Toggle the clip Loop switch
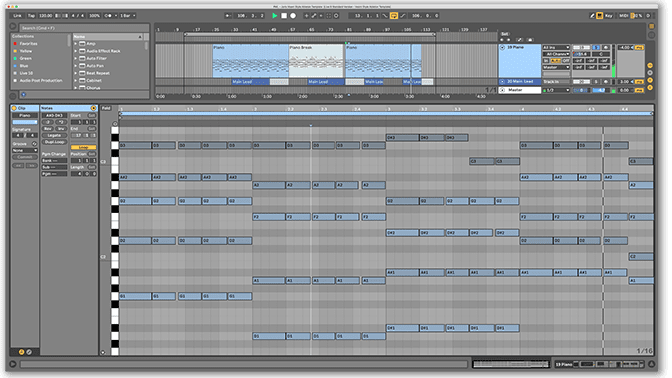Viewport: 672px width, 378px height. coord(84,147)
